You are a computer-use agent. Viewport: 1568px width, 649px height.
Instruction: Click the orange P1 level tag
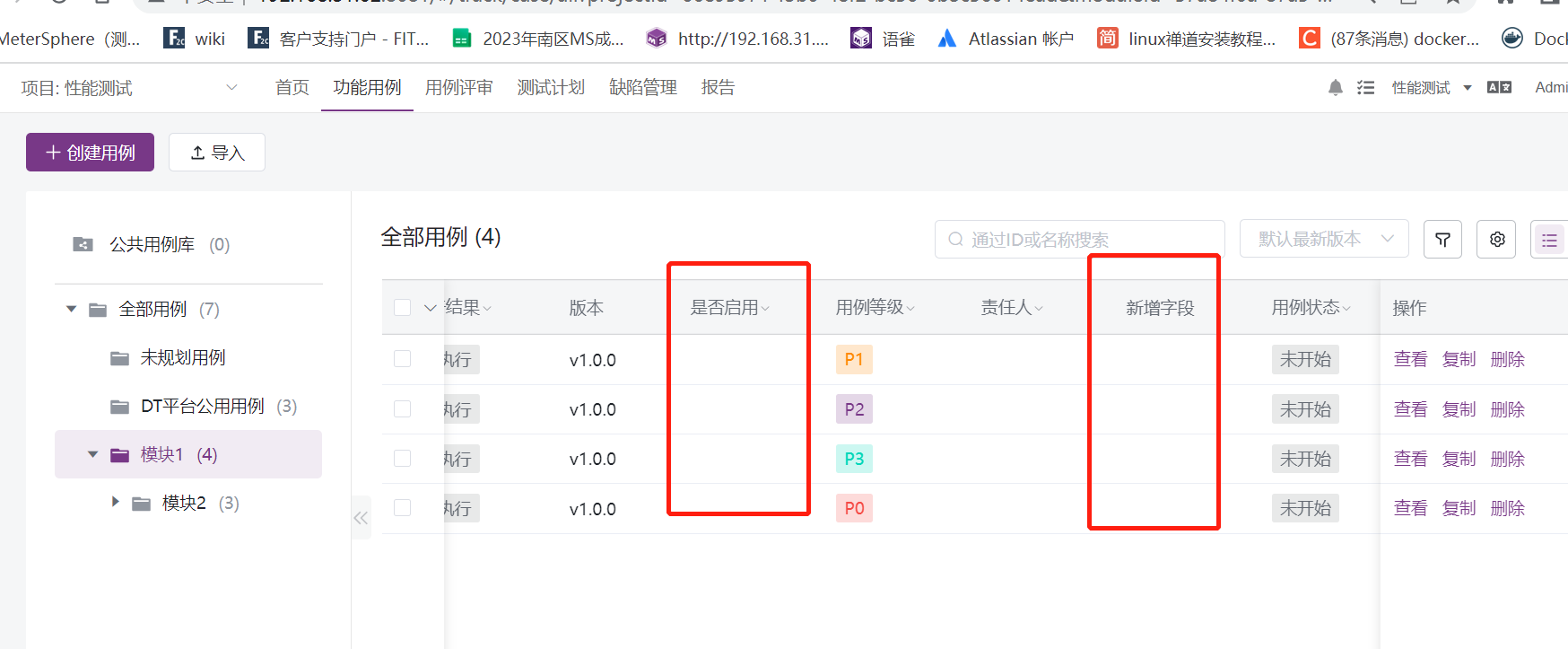click(x=854, y=359)
